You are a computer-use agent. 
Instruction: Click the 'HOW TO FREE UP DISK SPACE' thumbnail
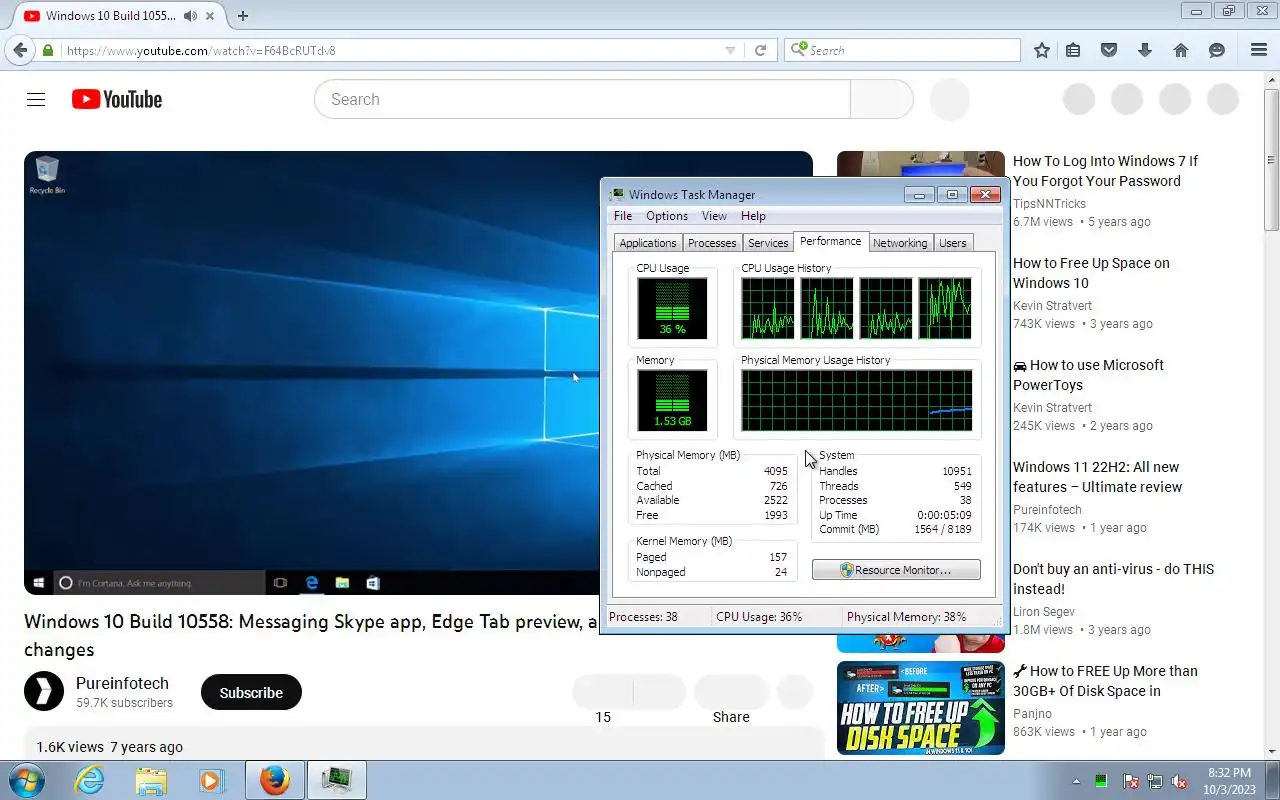921,708
